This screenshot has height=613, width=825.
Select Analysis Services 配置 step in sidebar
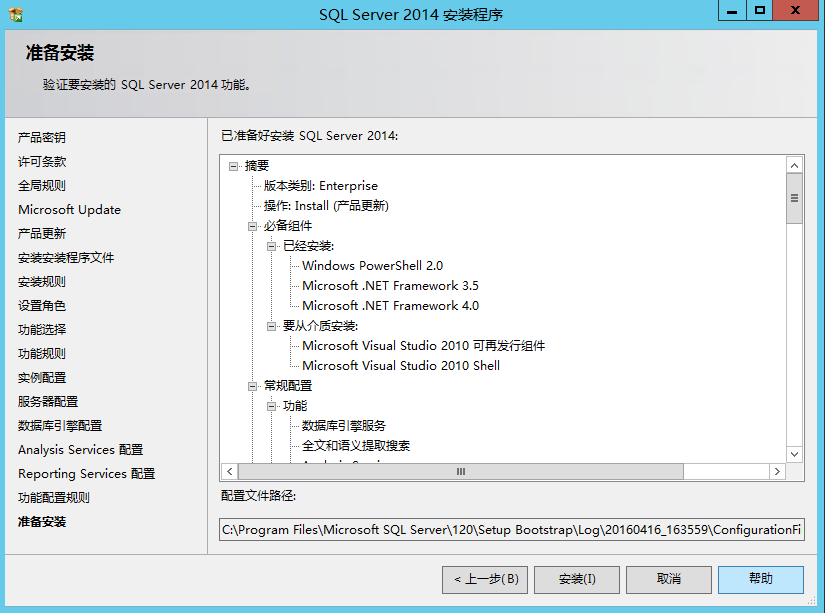point(81,450)
